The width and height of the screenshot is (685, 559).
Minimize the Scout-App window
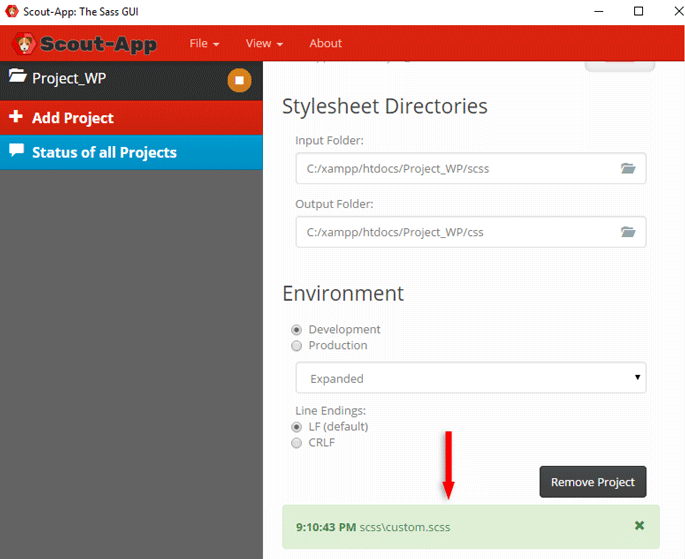click(599, 11)
